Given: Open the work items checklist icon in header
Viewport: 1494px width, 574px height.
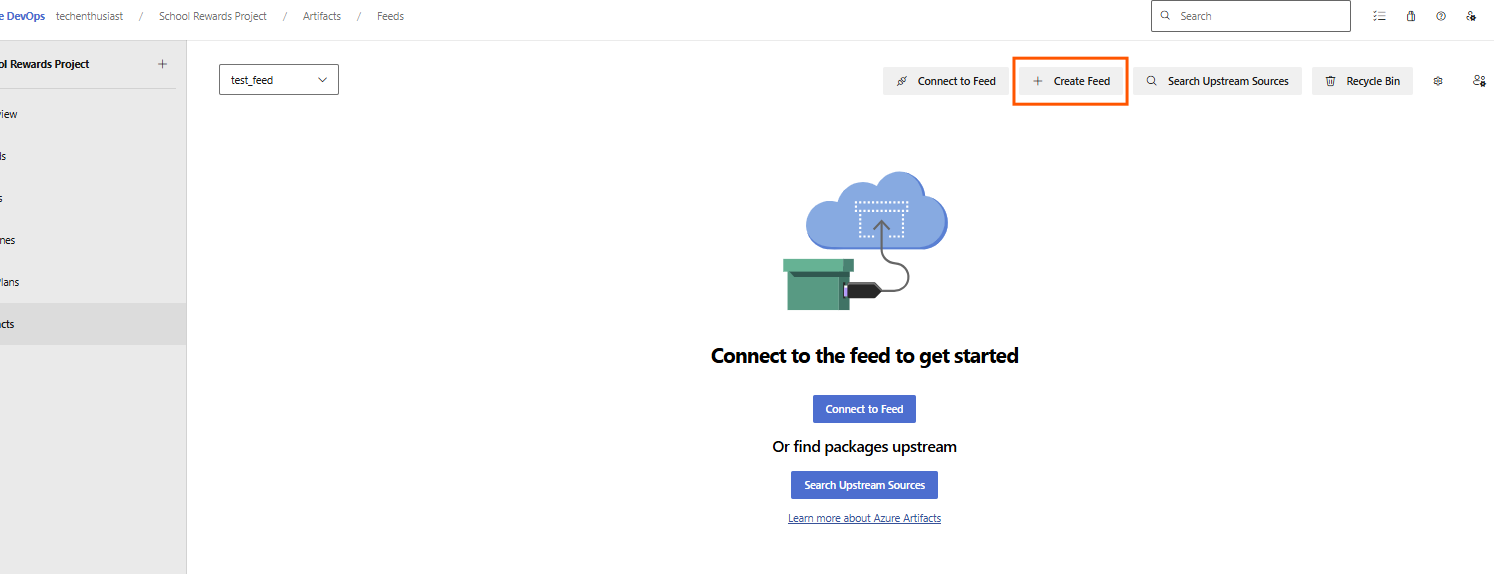Looking at the screenshot, I should tap(1380, 16).
